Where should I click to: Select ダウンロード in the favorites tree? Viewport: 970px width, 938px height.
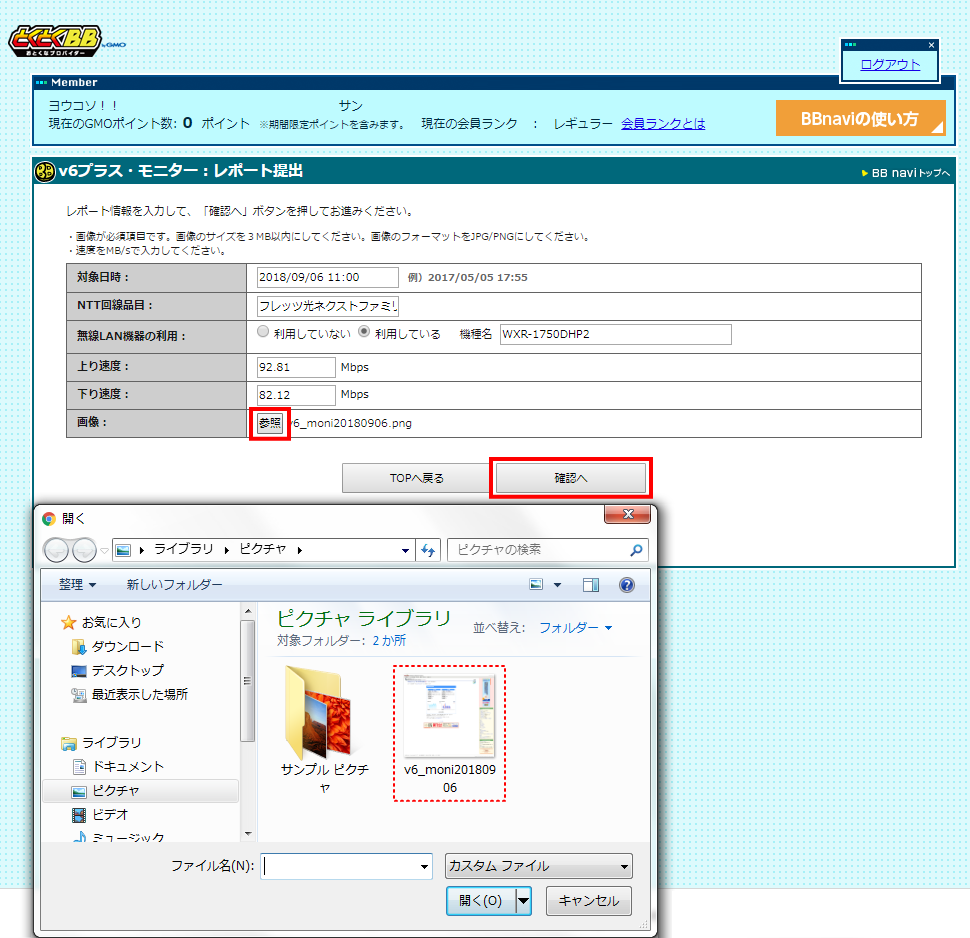click(127, 647)
